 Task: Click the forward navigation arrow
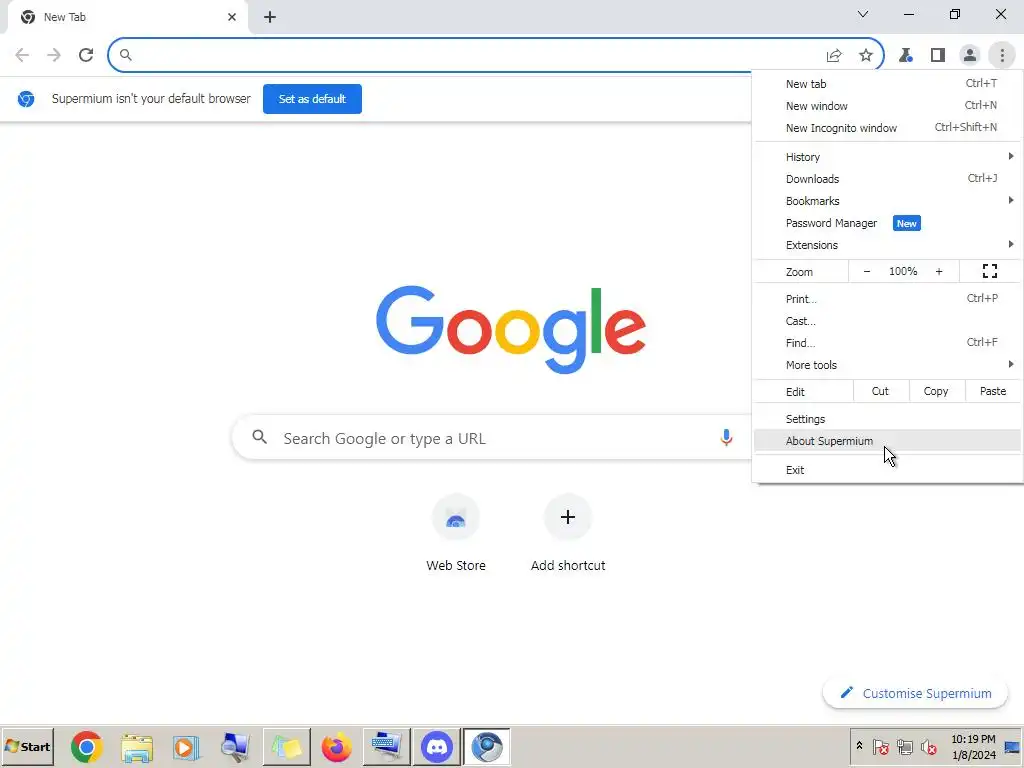coord(54,55)
